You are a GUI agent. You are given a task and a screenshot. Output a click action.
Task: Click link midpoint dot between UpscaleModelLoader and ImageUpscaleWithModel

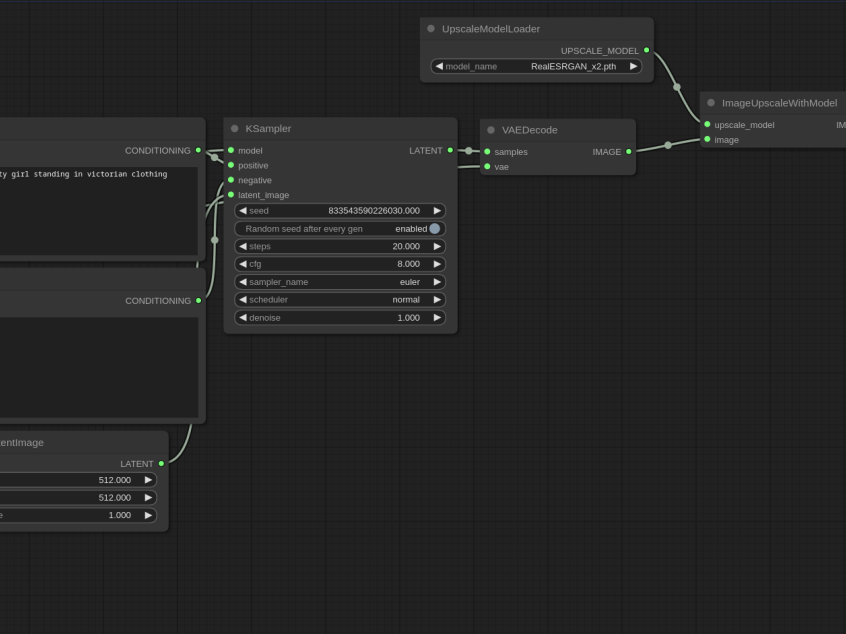[x=677, y=87]
